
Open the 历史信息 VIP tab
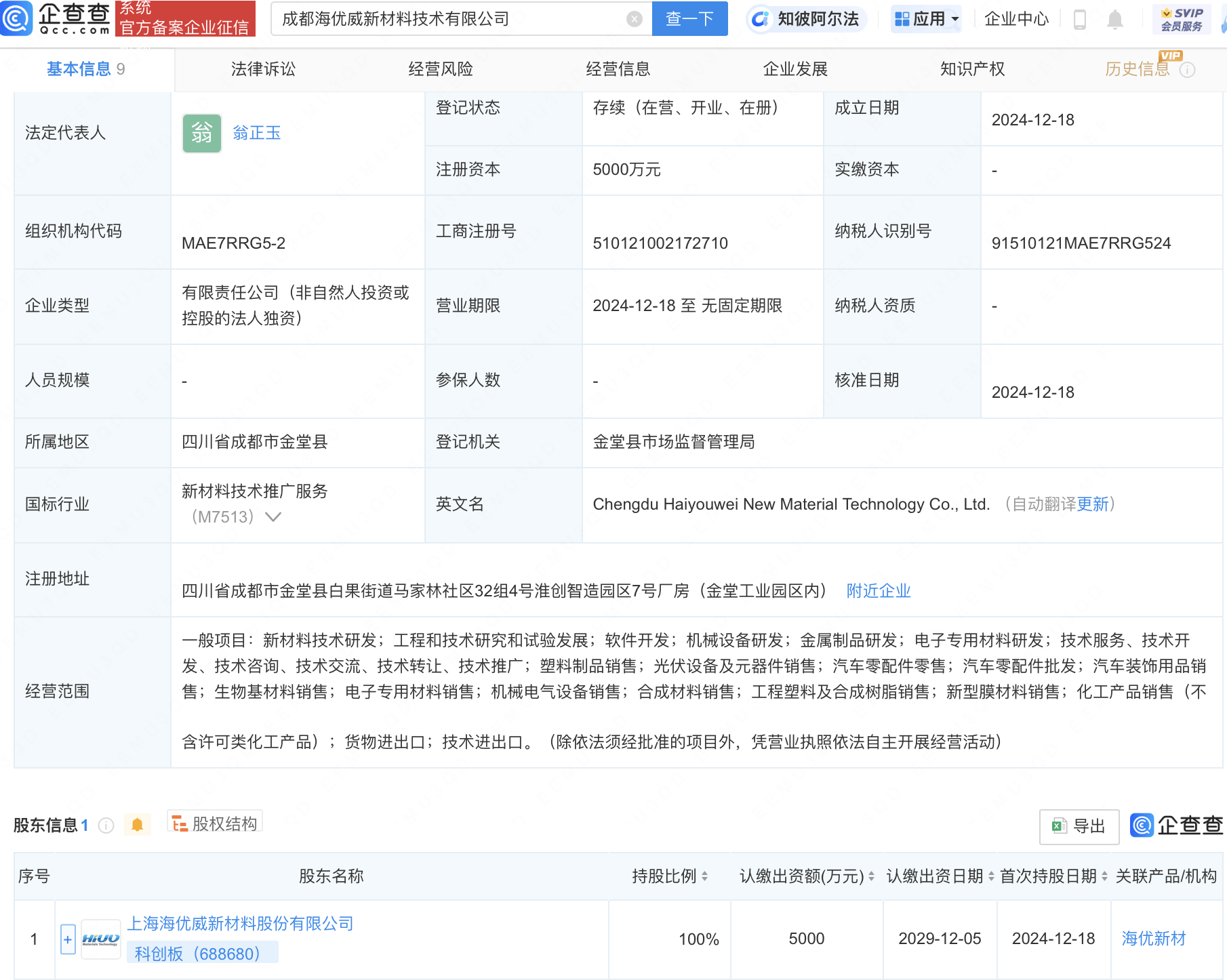click(1138, 69)
